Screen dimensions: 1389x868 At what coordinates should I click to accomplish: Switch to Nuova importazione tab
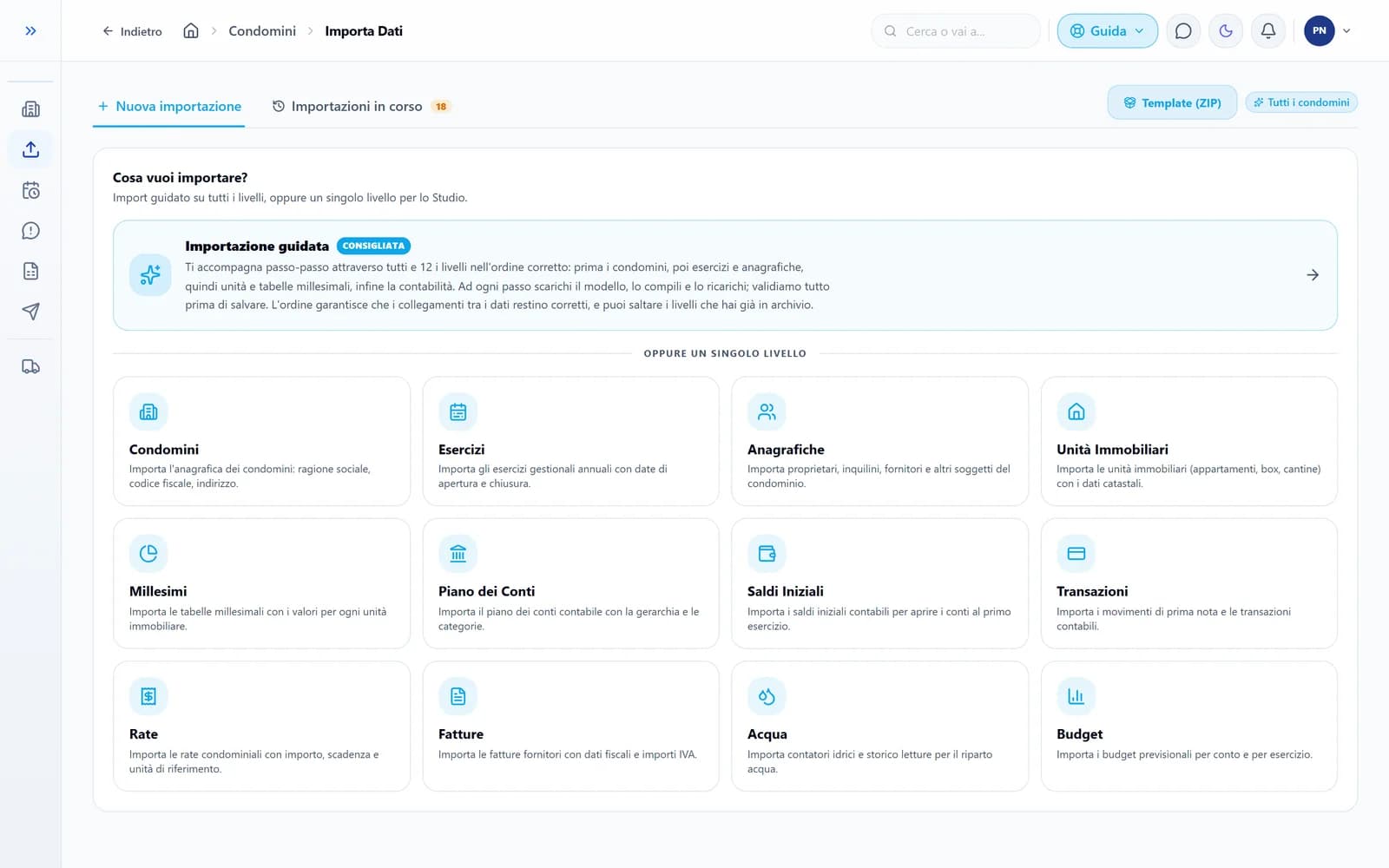pyautogui.click(x=169, y=106)
